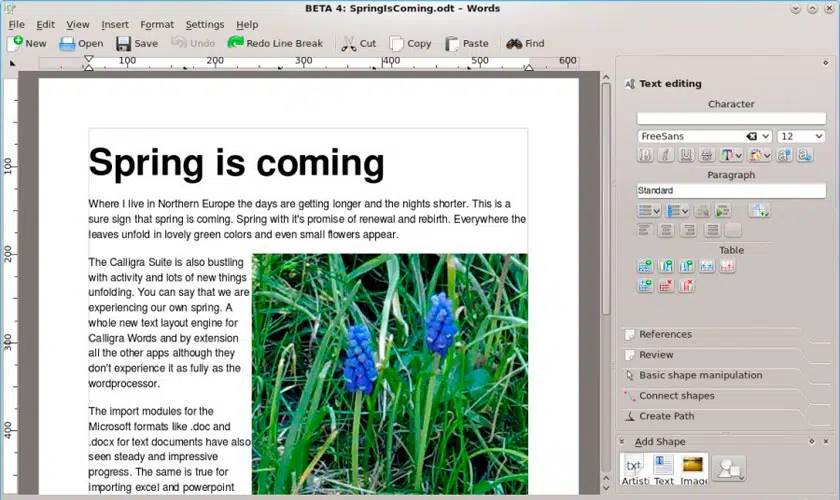840x500 pixels.
Task: Click the grape hyacinth image in the document
Action: coord(390,374)
